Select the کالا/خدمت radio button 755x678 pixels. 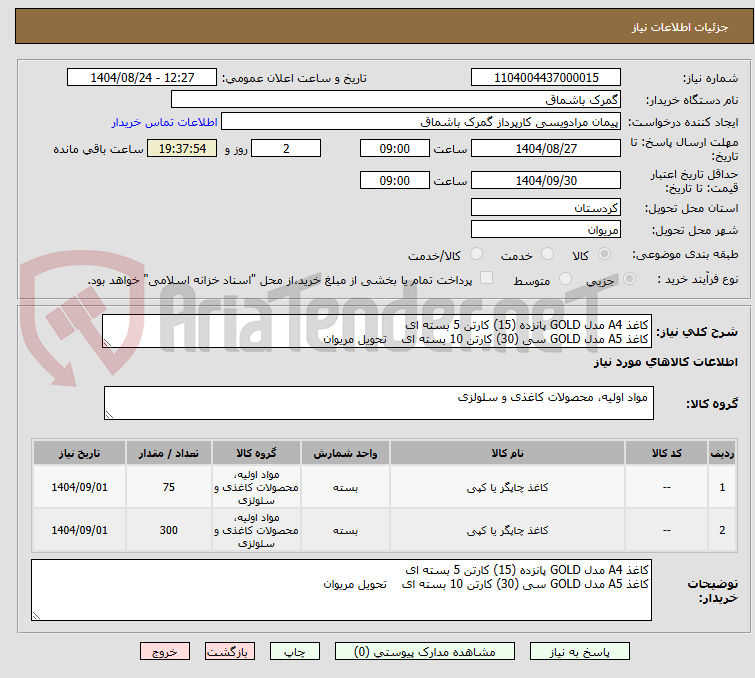pos(476,254)
